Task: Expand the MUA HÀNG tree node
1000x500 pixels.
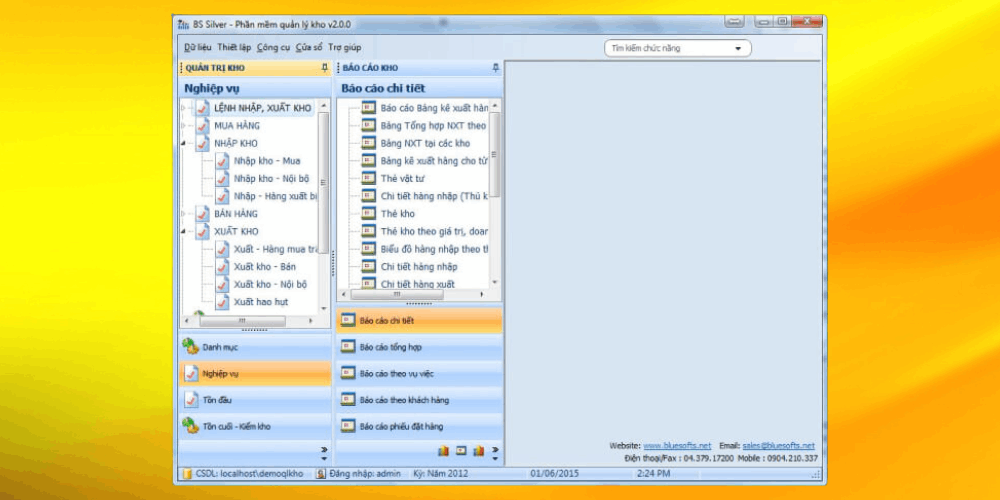Action: [x=184, y=126]
